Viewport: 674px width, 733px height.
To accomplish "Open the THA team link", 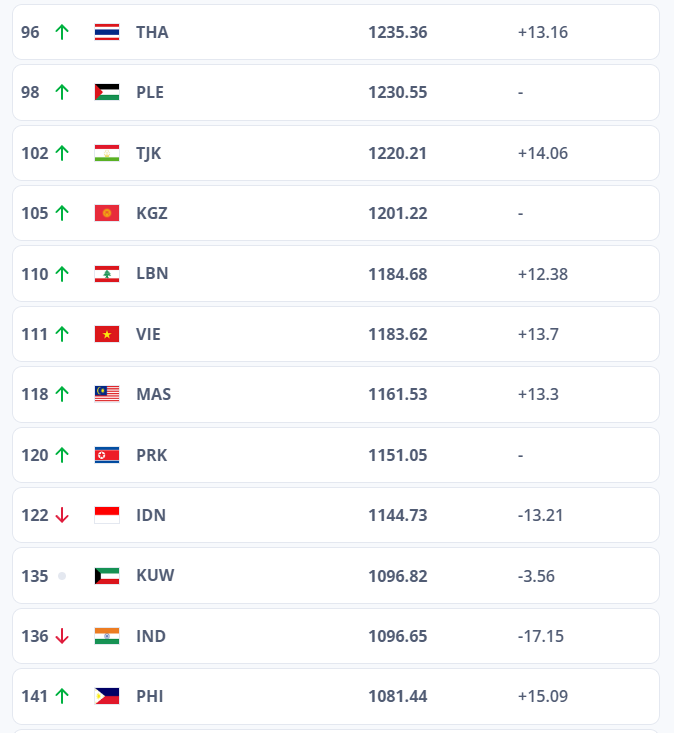I will (x=152, y=32).
